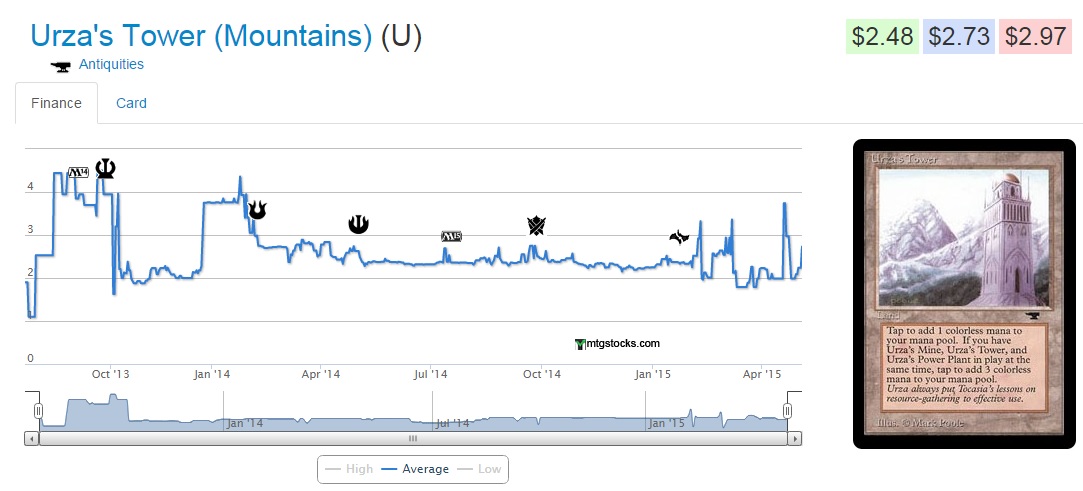This screenshot has height=491, width=1083.
Task: Select the Born of the Gods marker
Action: click(x=257, y=209)
